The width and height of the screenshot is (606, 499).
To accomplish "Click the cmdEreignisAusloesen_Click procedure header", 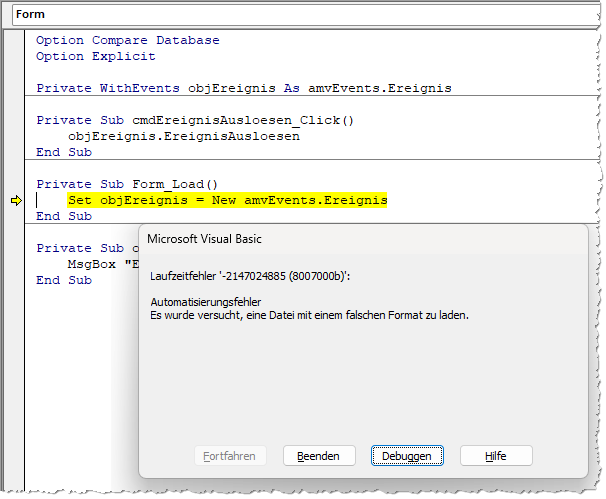I will coord(195,120).
